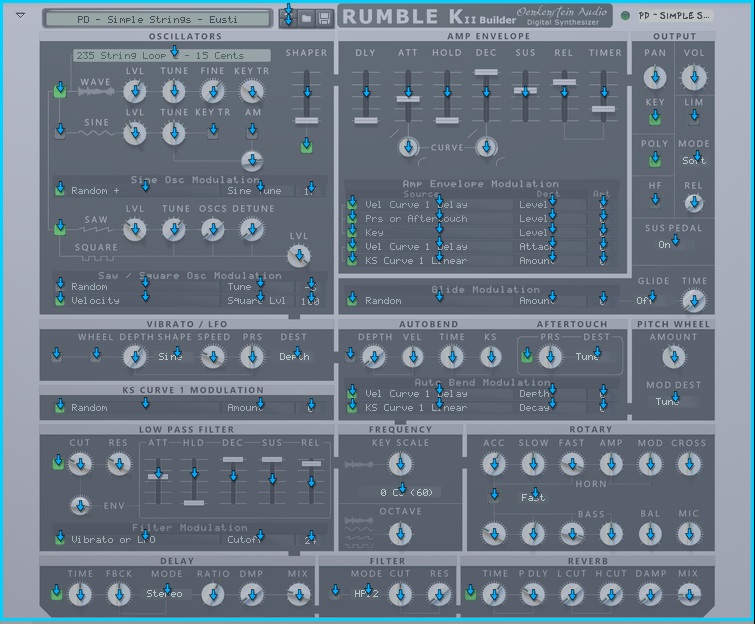Toggle the SHAPER enable button below slider
The image size is (755, 624).
click(307, 146)
